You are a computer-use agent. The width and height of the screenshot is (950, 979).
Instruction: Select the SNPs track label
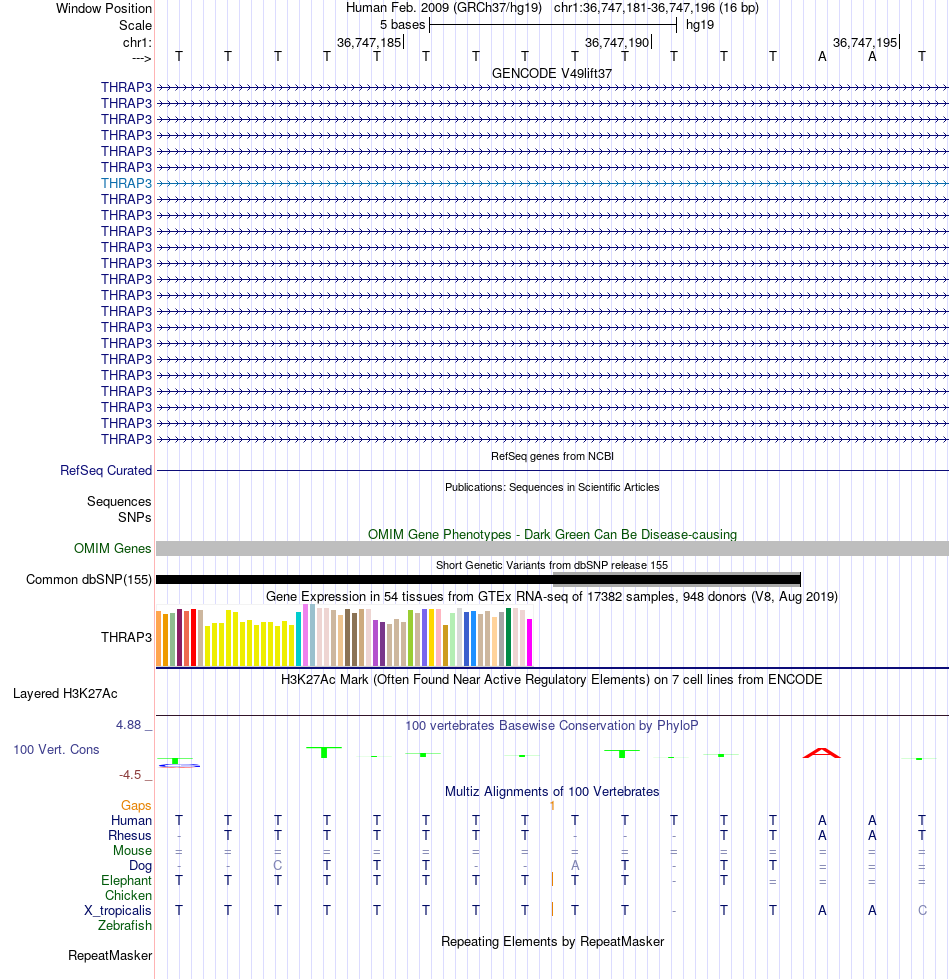[x=134, y=517]
